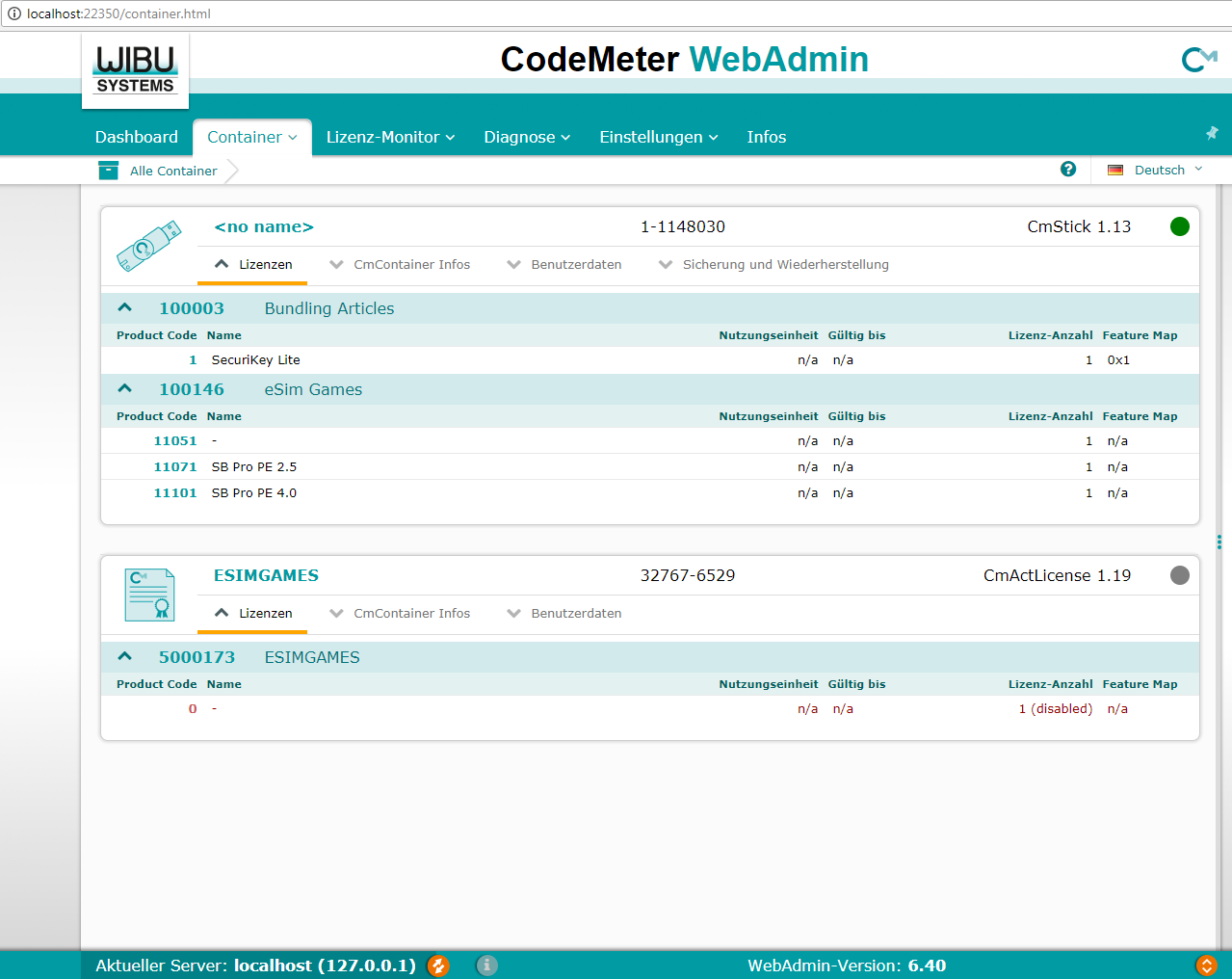
Task: Click the Alle Container breadcrumb
Action: tap(173, 171)
